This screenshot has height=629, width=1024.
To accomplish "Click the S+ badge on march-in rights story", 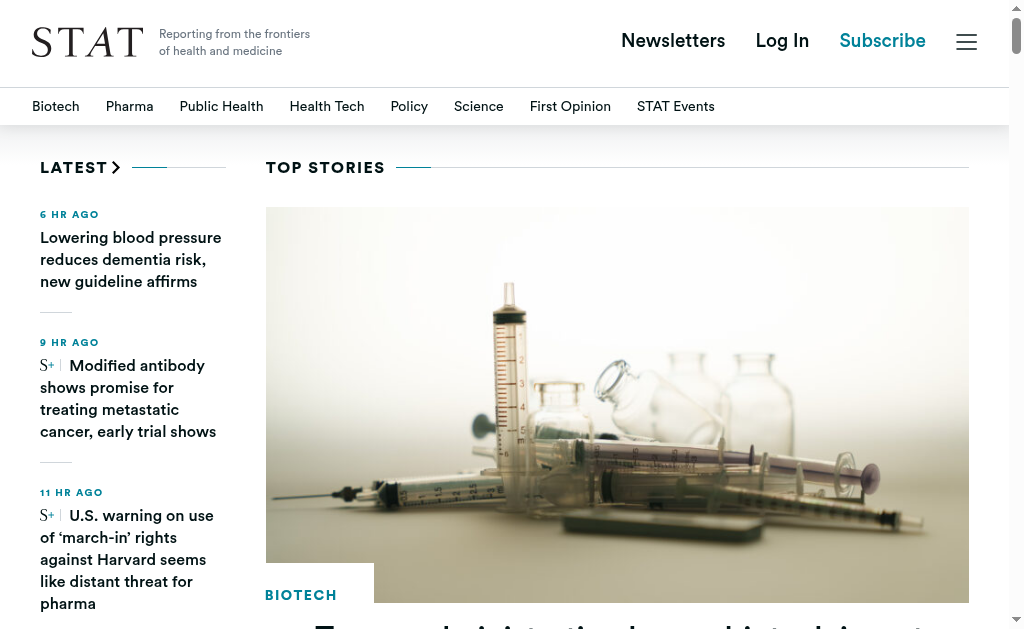I will coord(47,515).
